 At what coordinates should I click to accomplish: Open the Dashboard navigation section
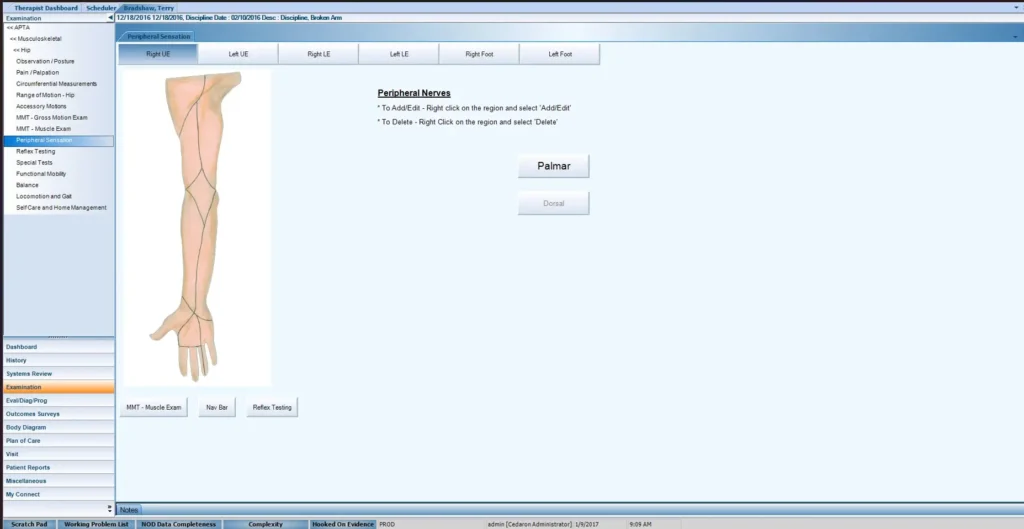pyautogui.click(x=59, y=347)
